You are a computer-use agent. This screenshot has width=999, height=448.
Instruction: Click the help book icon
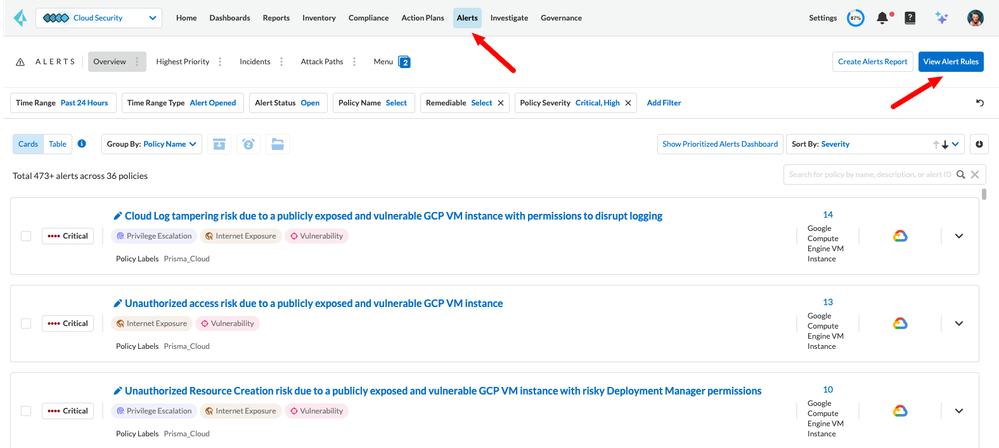(909, 18)
